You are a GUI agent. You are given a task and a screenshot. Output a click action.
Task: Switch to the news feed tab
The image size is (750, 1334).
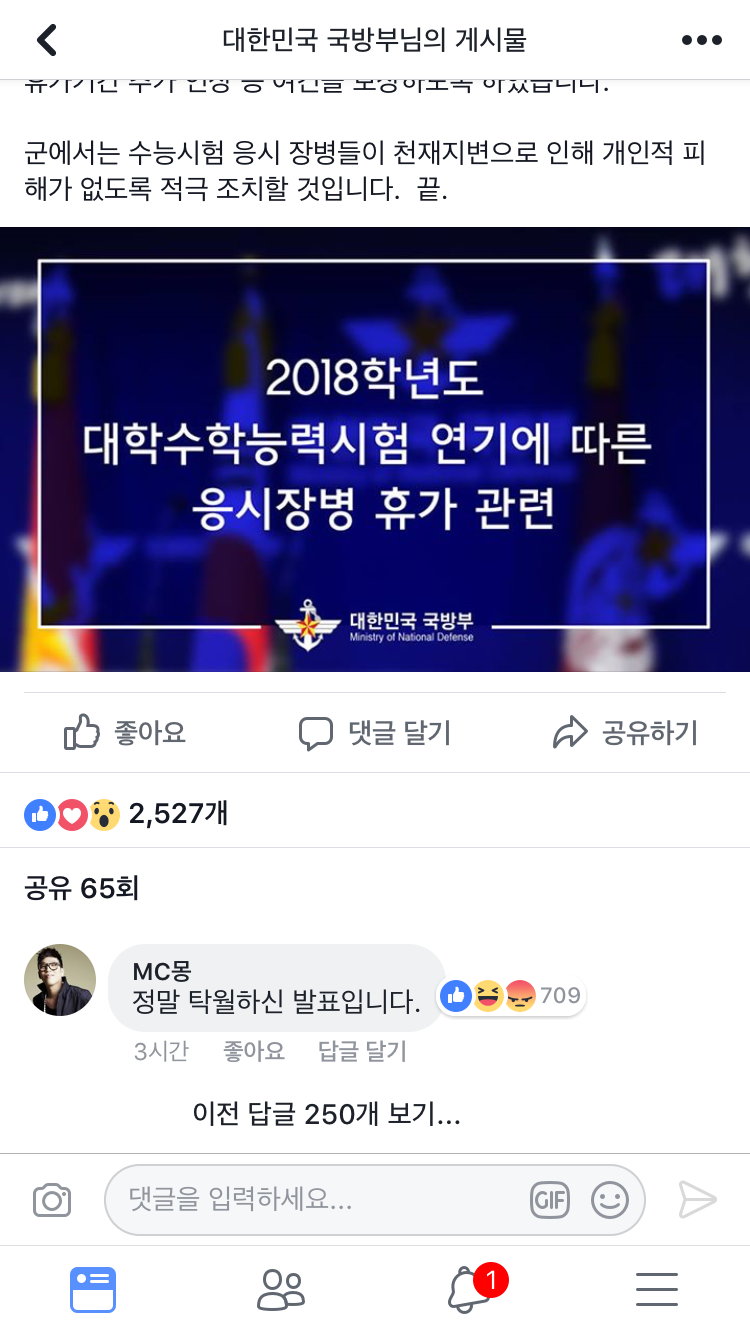click(93, 1290)
